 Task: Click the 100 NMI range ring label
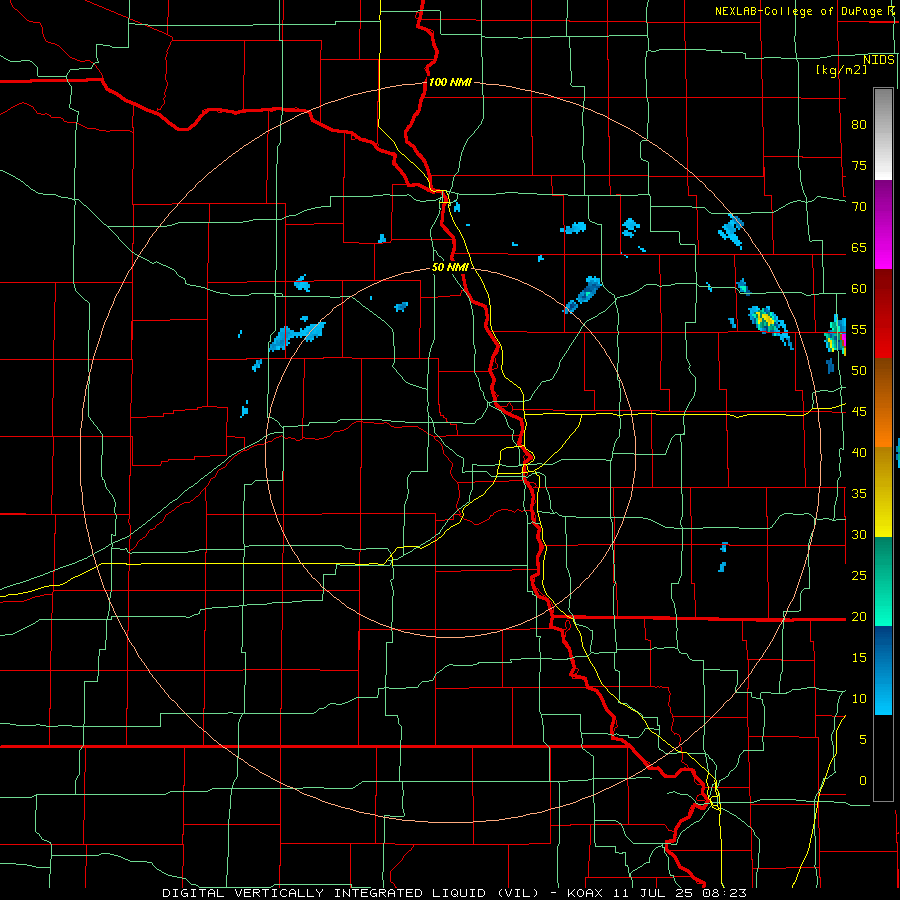[x=451, y=82]
